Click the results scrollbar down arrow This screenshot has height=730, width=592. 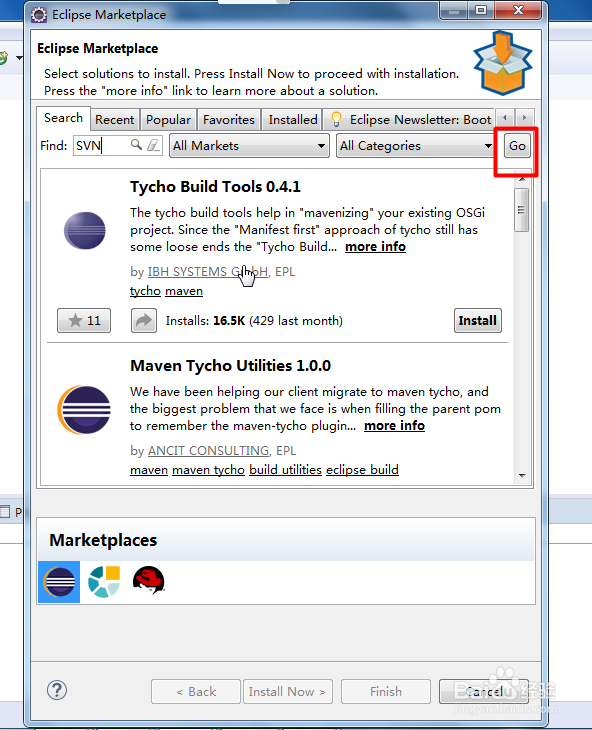(522, 476)
